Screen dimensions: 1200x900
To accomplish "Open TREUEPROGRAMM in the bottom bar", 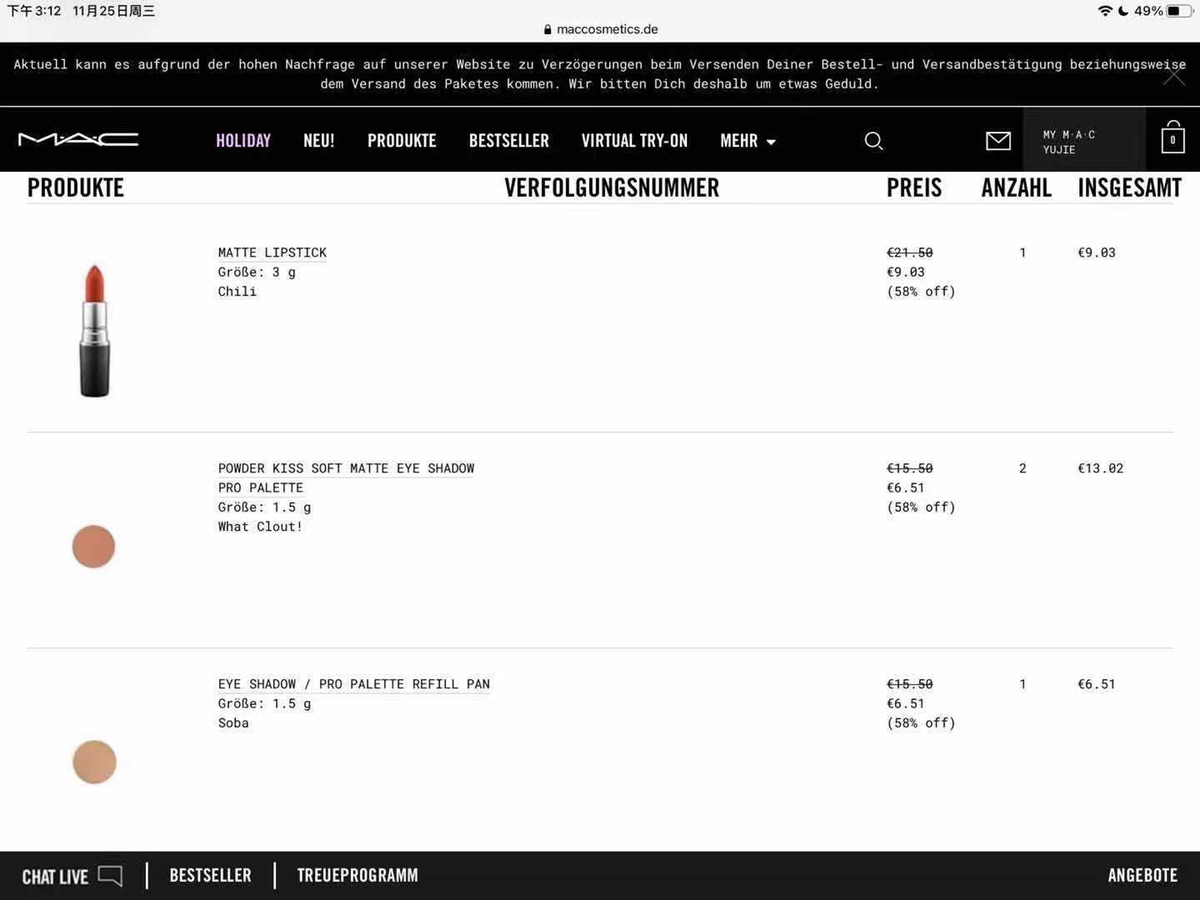I will tap(357, 875).
